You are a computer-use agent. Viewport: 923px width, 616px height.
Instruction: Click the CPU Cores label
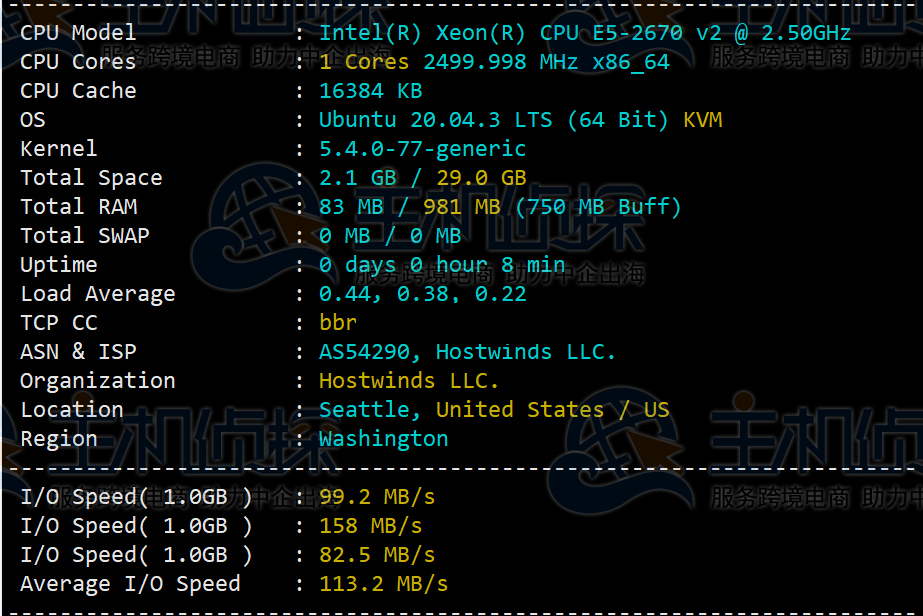pos(78,61)
